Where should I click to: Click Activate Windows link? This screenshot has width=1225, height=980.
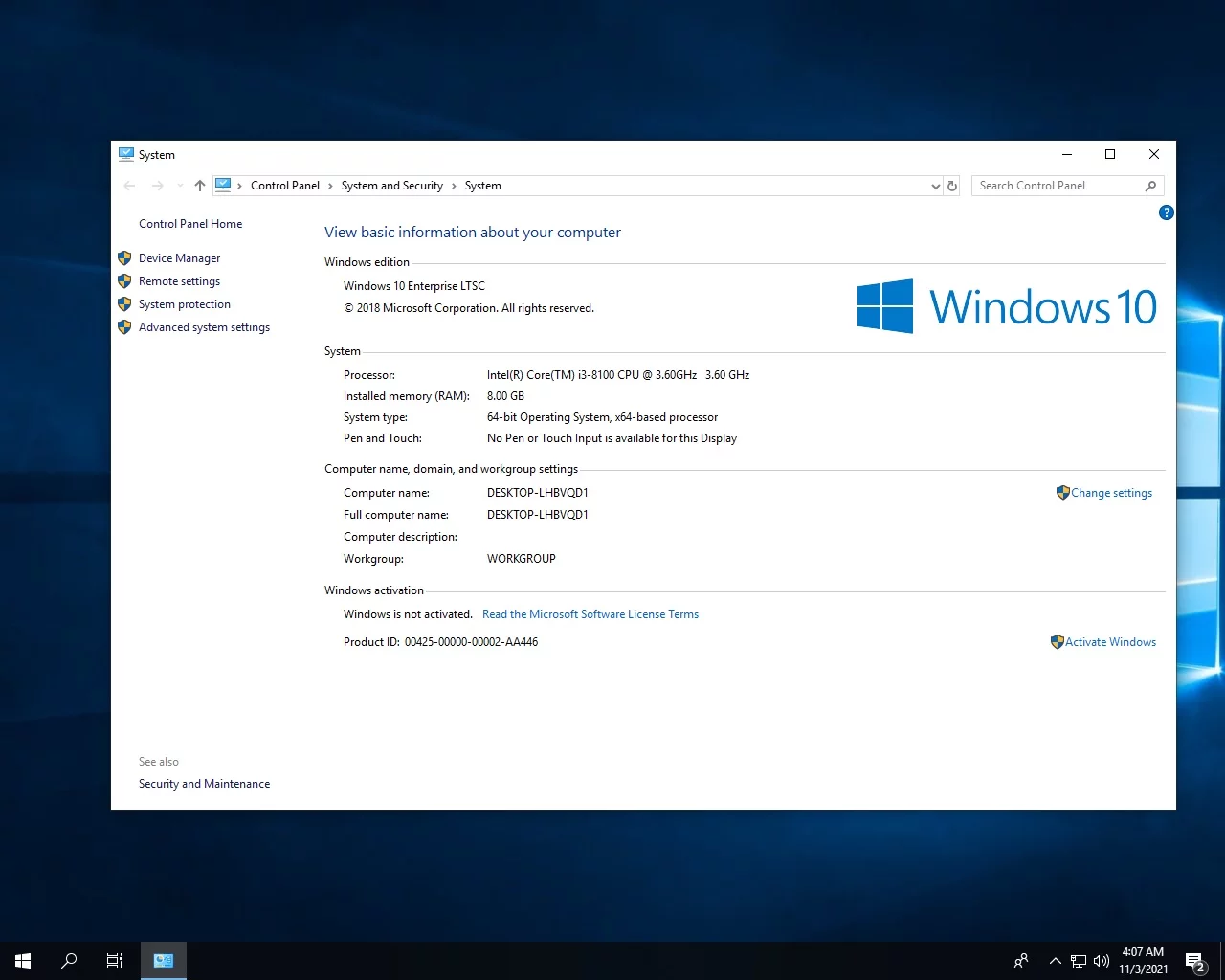pos(1110,642)
